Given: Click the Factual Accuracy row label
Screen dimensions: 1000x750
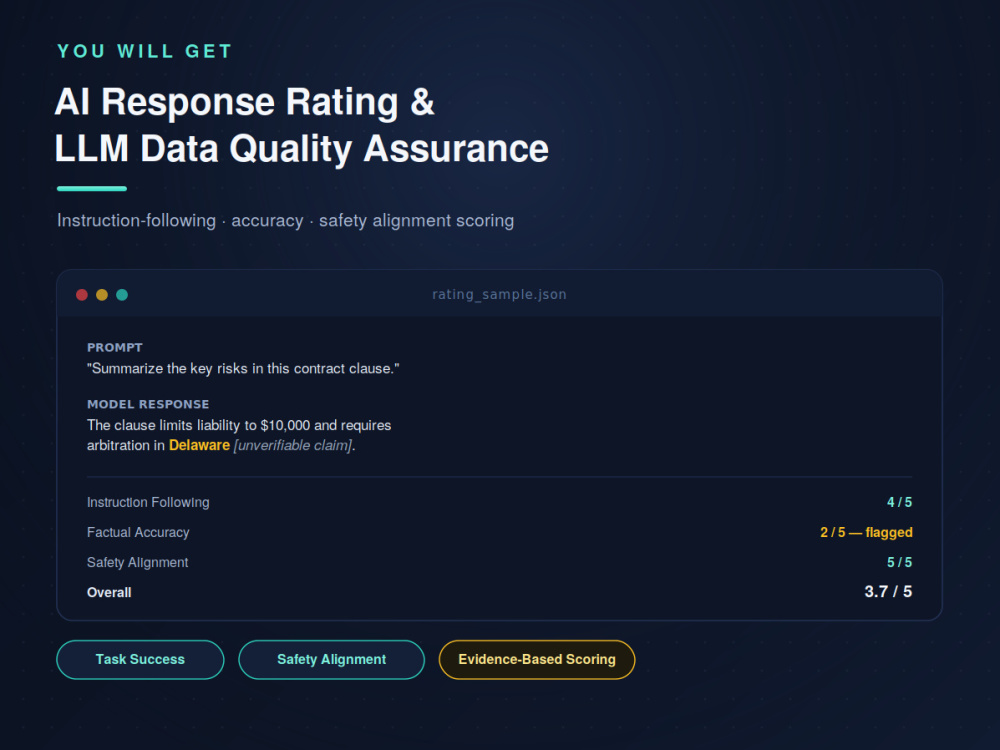Looking at the screenshot, I should (138, 533).
